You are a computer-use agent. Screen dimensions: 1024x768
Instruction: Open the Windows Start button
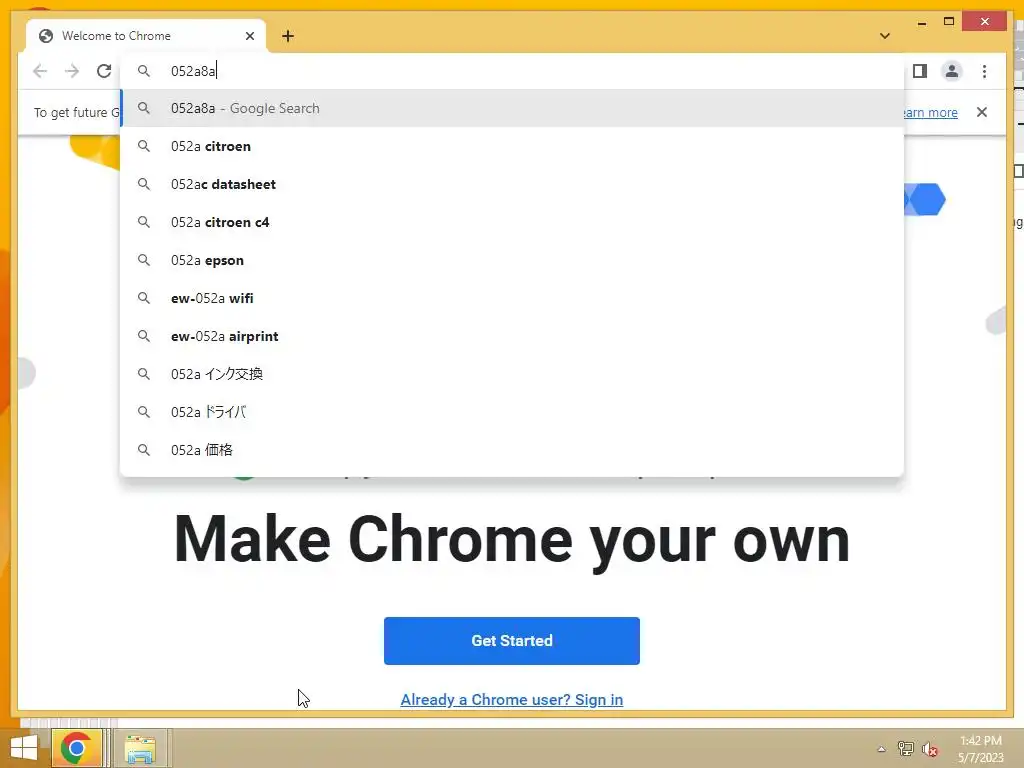(x=24, y=748)
